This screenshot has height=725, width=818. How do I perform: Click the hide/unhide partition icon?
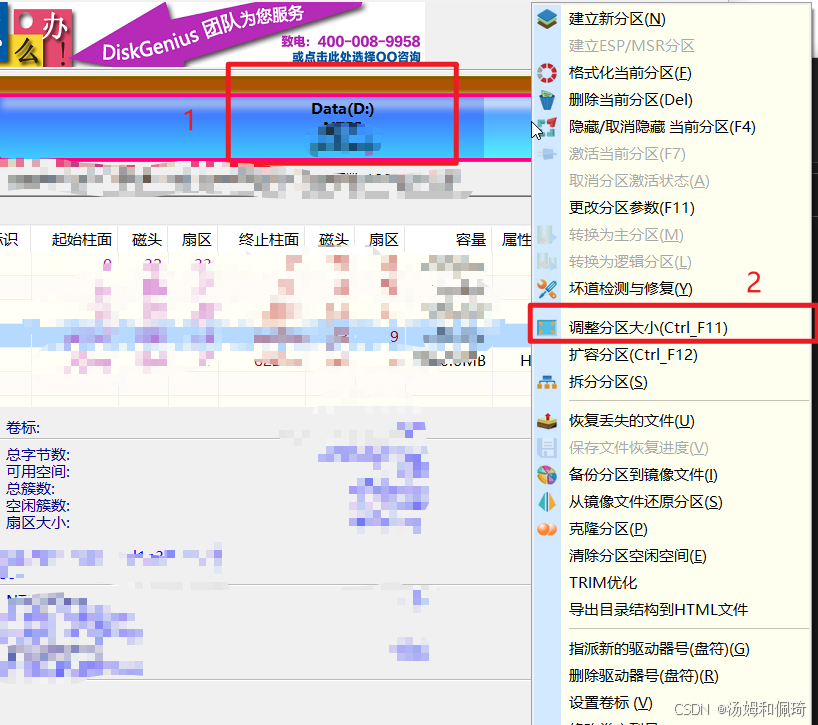tap(547, 127)
